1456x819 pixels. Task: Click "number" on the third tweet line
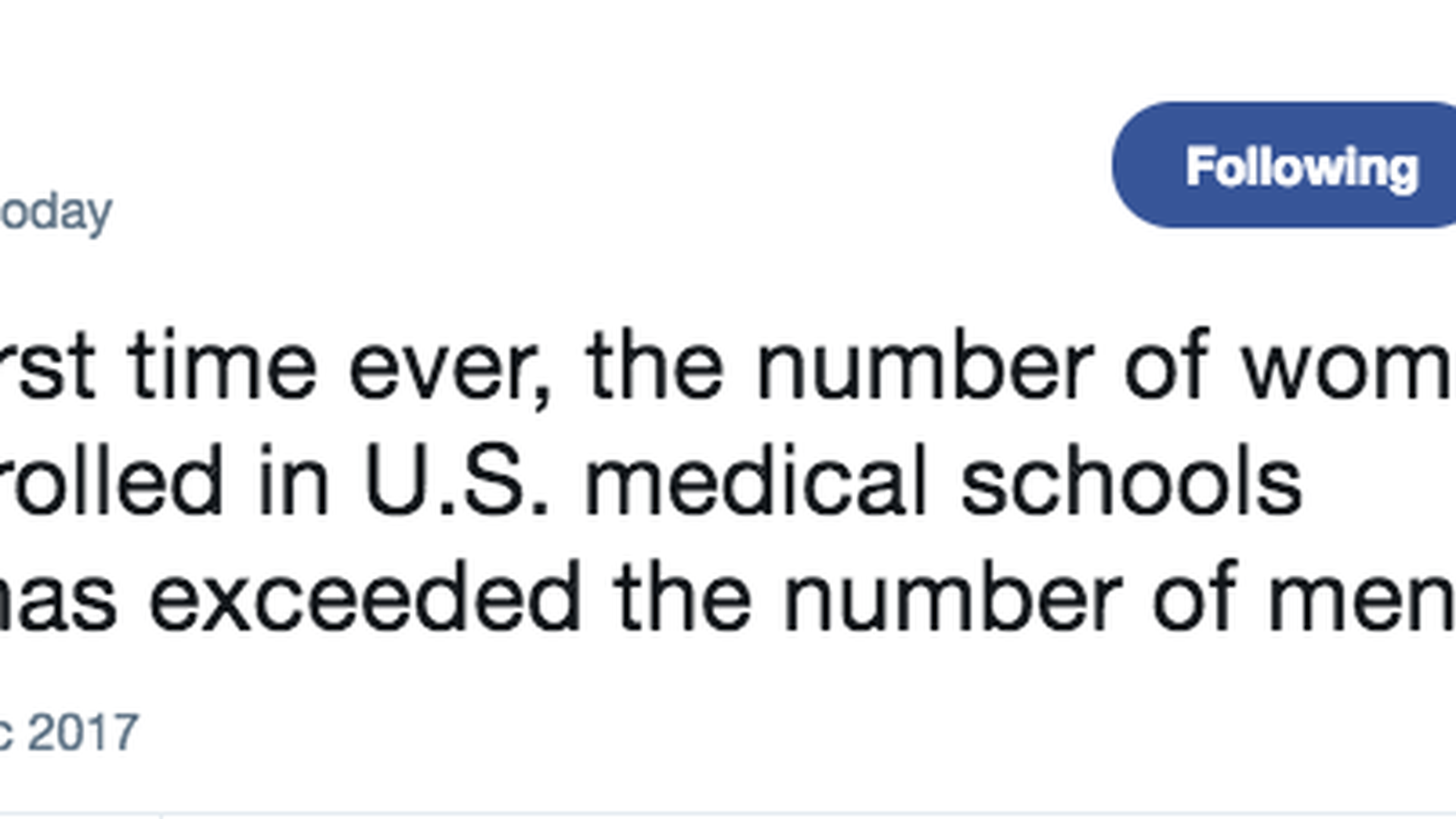(952, 597)
